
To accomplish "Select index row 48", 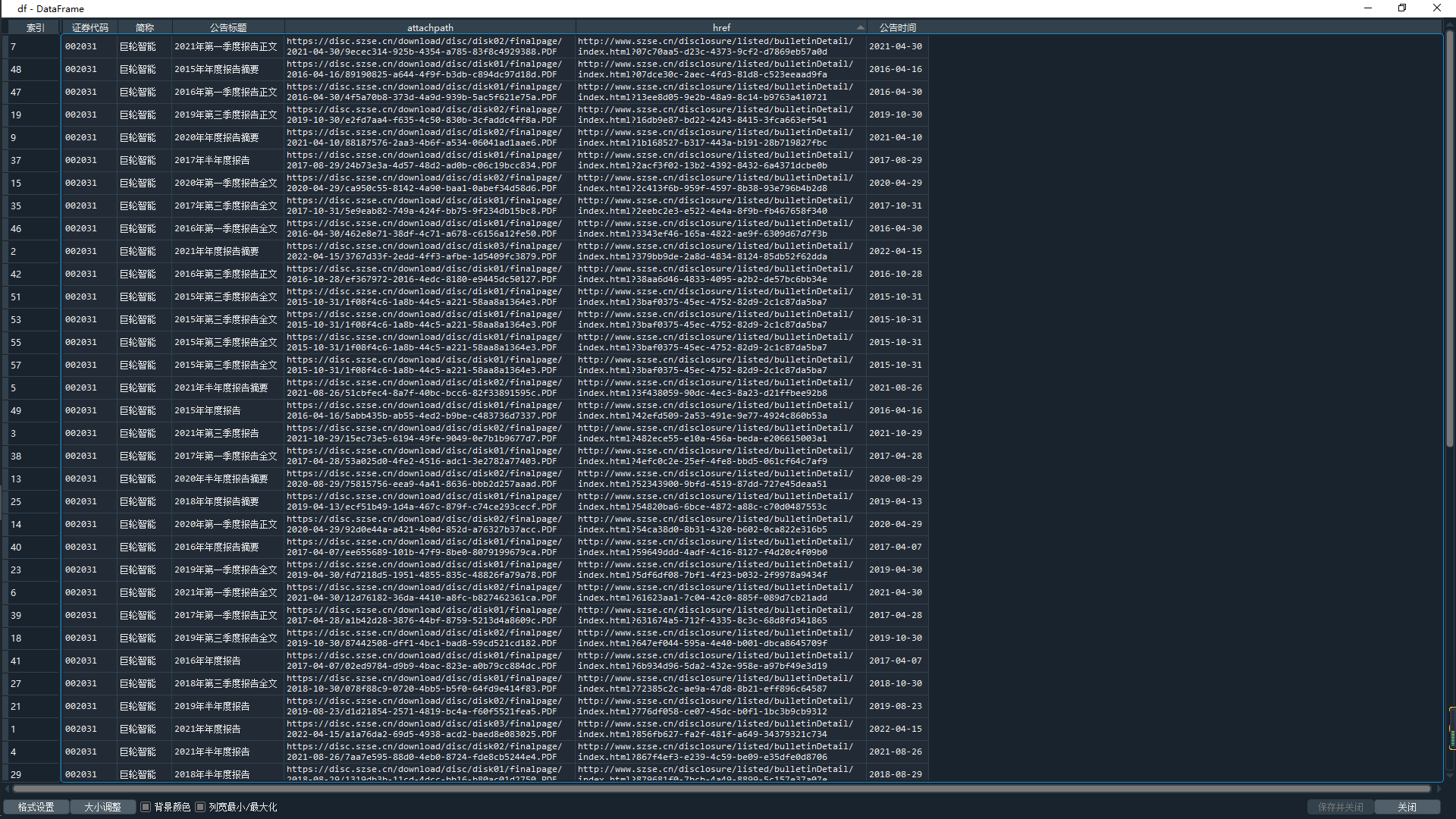I will click(x=34, y=69).
